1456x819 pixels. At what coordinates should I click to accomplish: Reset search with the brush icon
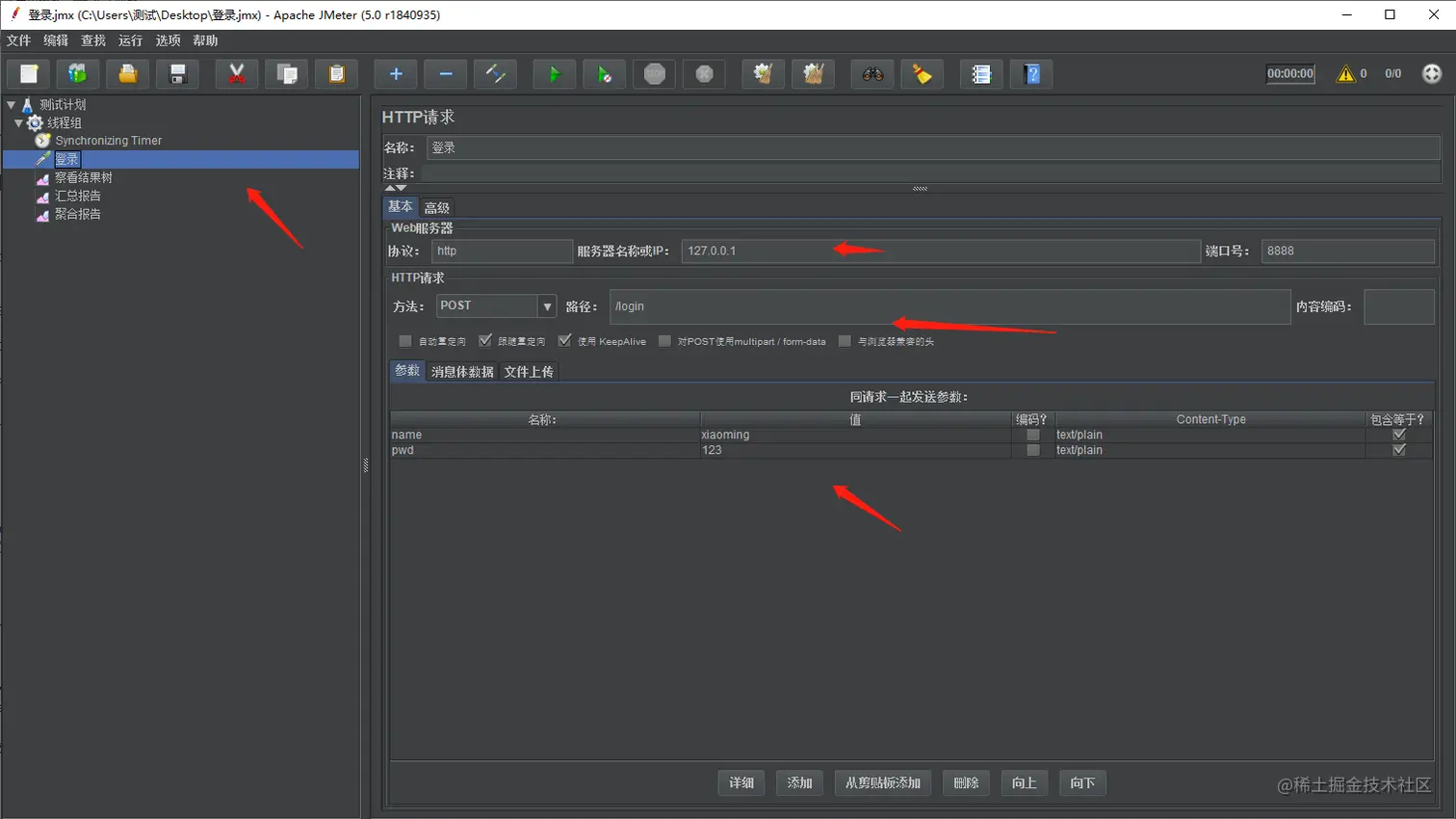tap(923, 74)
